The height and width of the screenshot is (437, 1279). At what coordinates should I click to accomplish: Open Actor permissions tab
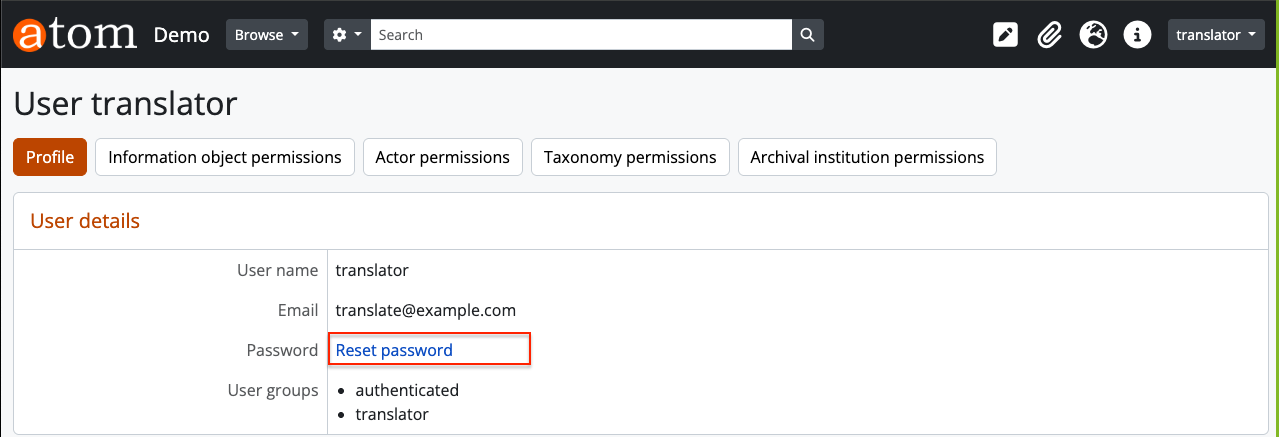(x=442, y=157)
